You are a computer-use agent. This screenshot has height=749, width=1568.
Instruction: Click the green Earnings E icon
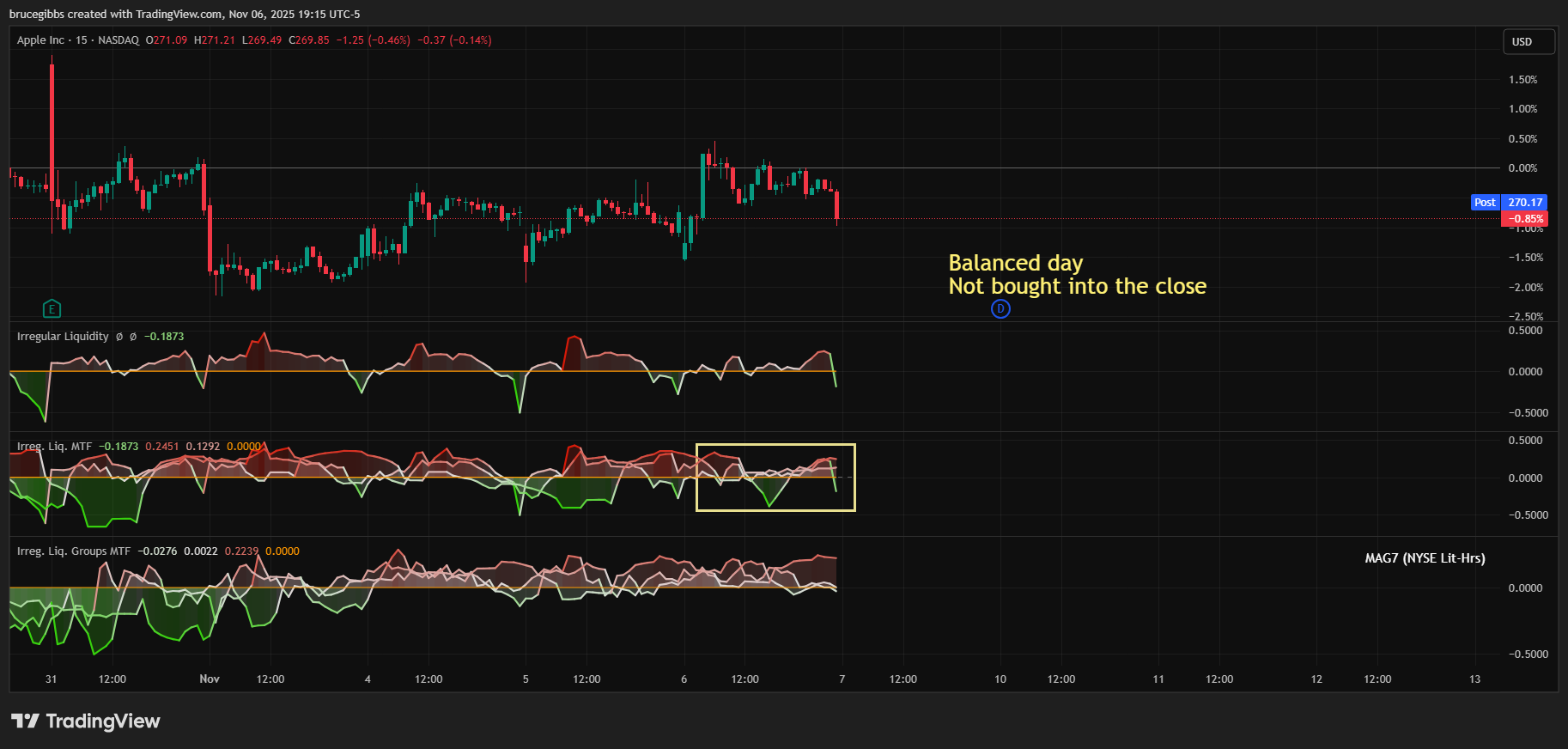click(x=52, y=308)
